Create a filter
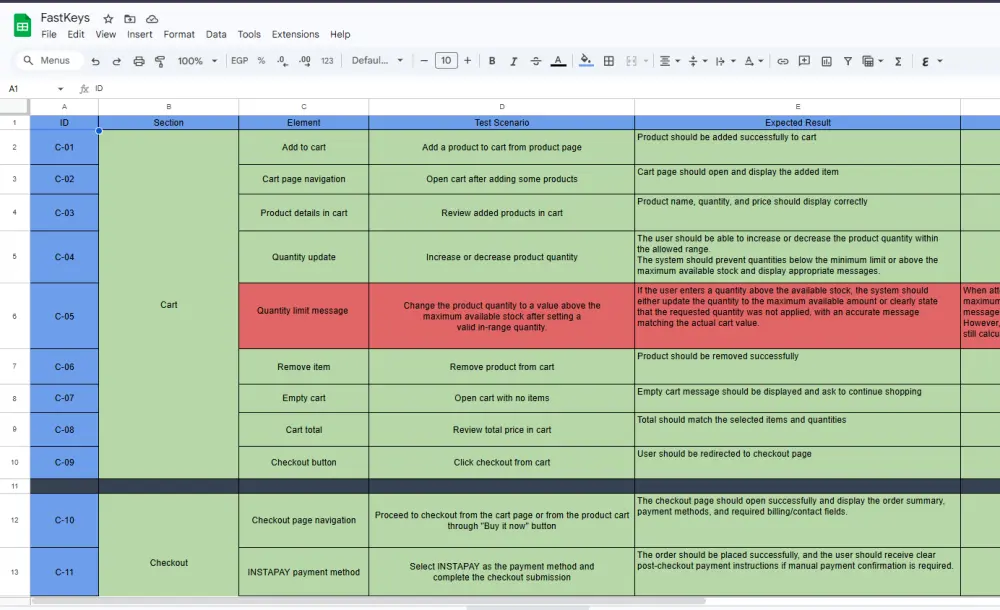This screenshot has width=1000, height=610. click(x=848, y=61)
